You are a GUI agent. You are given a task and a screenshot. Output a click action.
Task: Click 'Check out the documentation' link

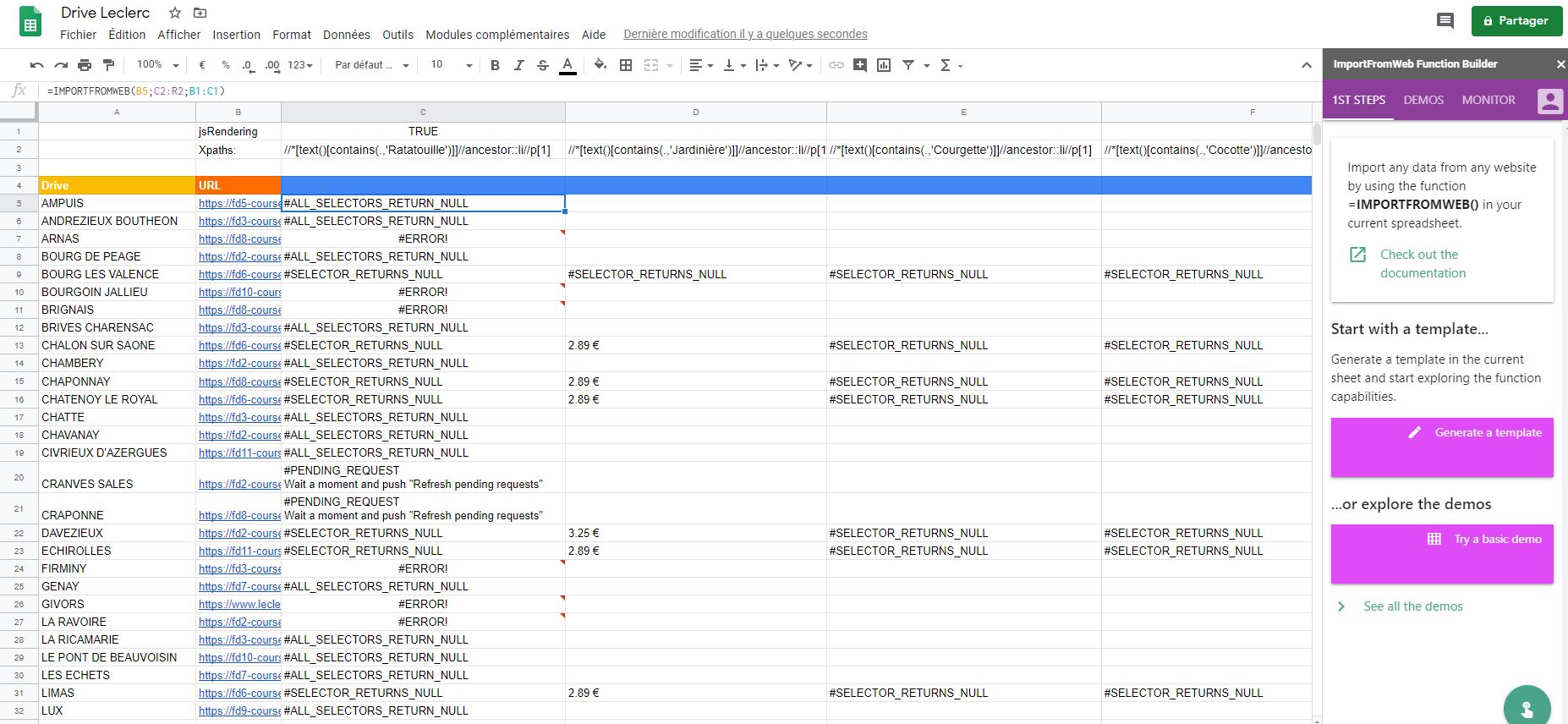tap(1423, 264)
